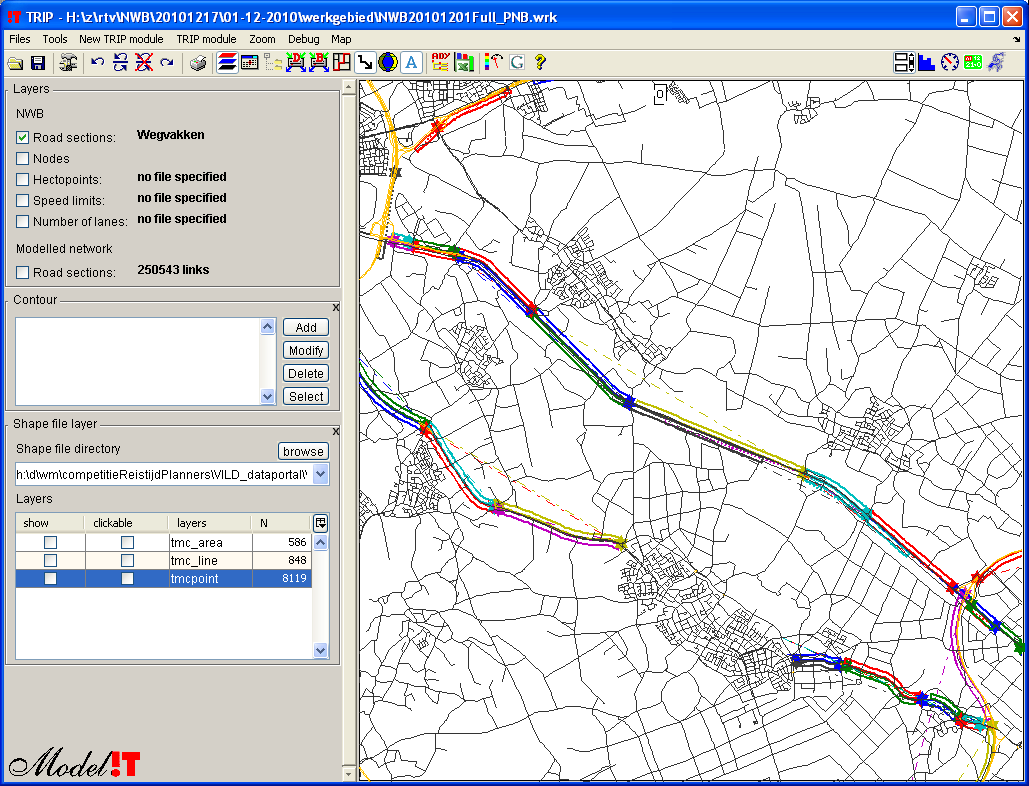
Task: Click the green 21.0 display icon
Action: [x=973, y=63]
